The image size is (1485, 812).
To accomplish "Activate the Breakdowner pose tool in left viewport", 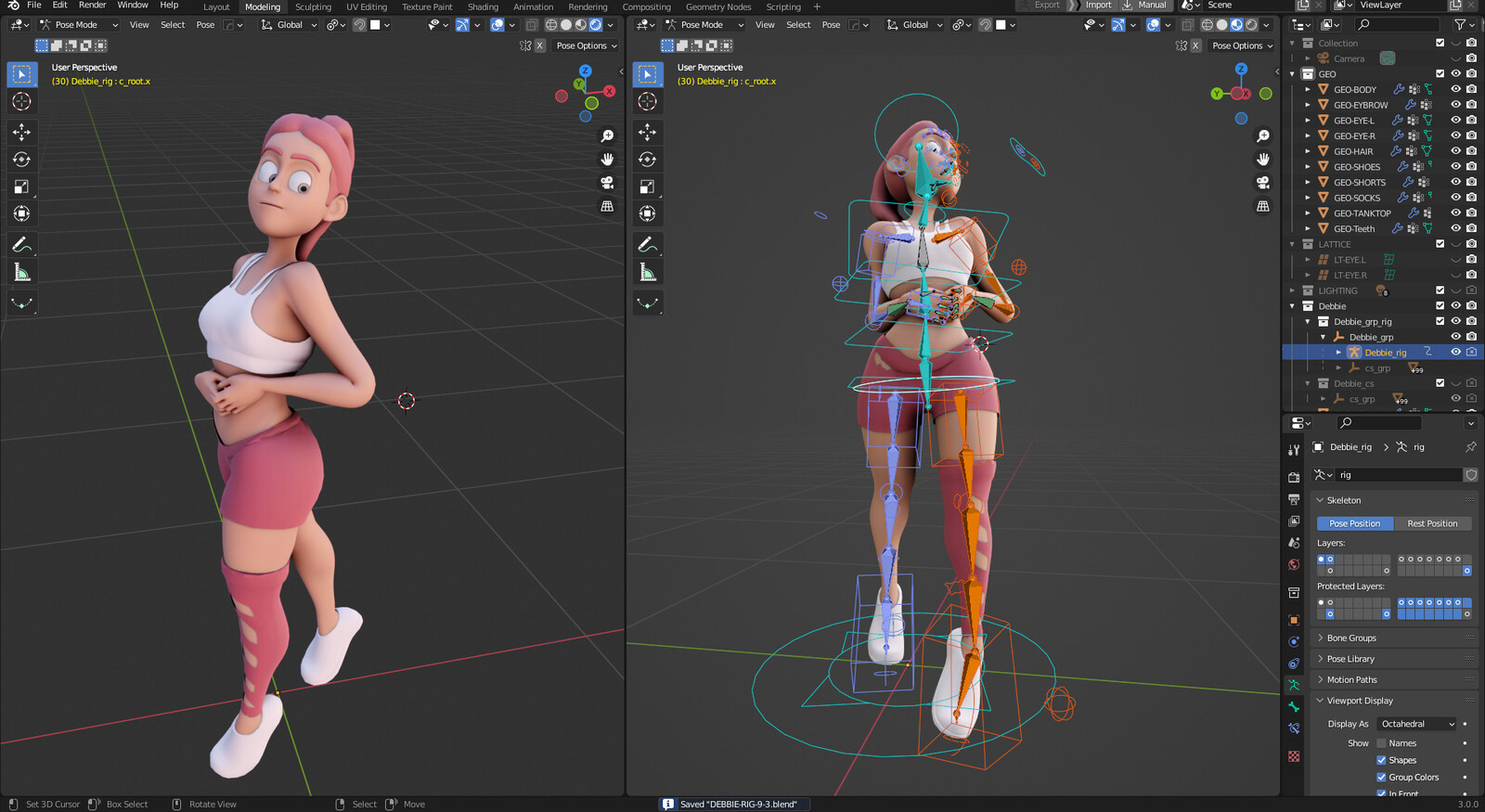I will (x=22, y=303).
